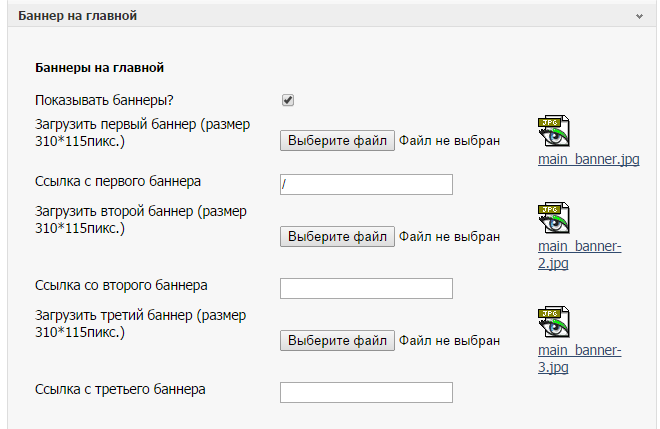Toggle the 'Показывать баннеры?' checkbox
The image size is (660, 429).
[288, 100]
